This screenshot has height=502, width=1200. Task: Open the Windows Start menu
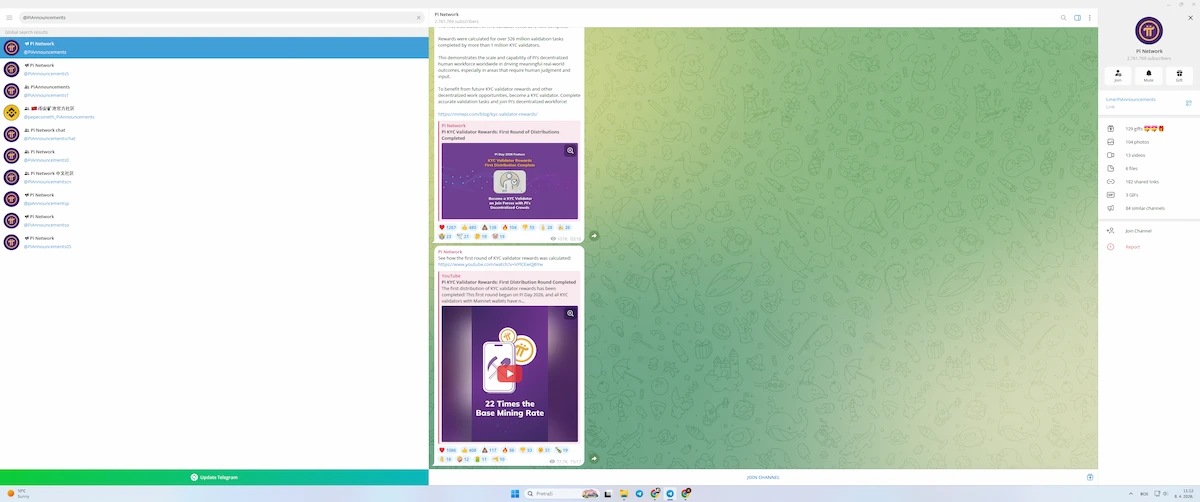(516, 493)
